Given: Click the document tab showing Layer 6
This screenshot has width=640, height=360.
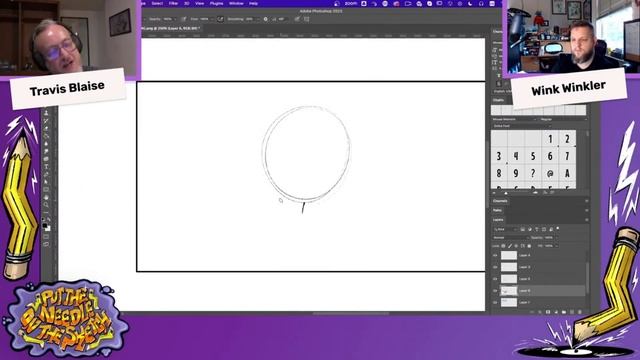Looking at the screenshot, I should click(170, 28).
